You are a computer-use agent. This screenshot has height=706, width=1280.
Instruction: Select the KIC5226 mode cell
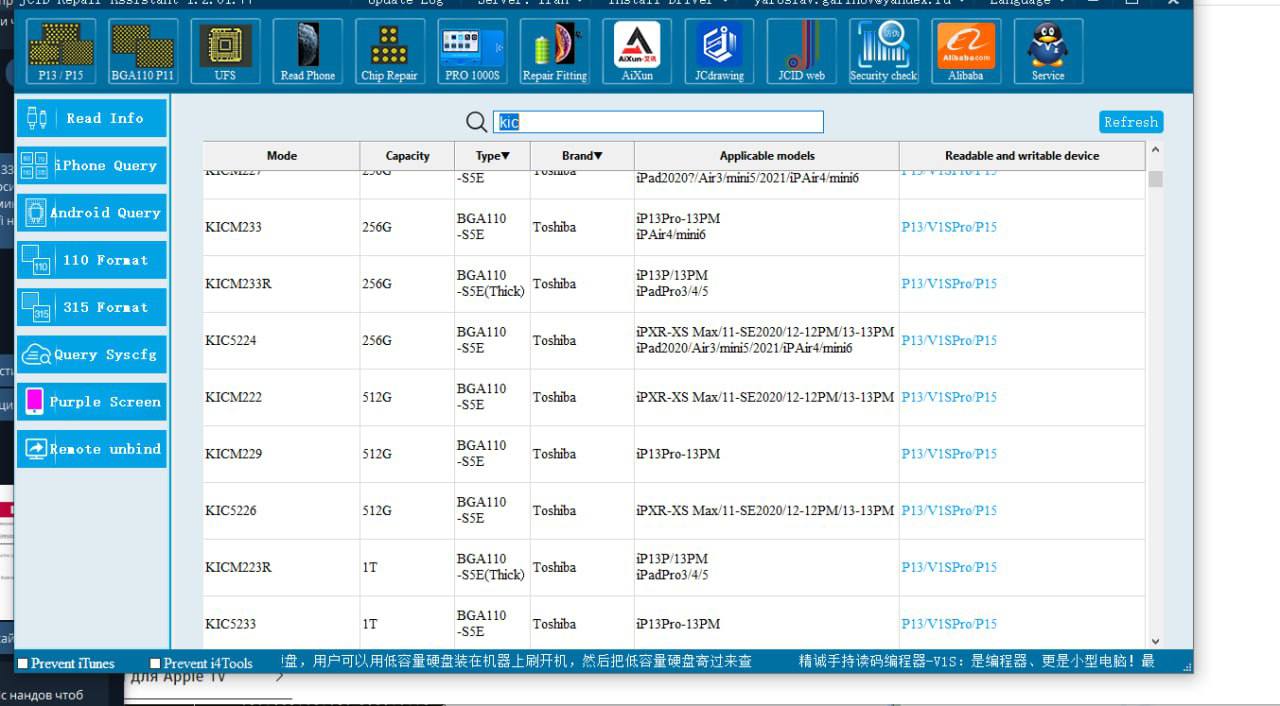tap(282, 511)
